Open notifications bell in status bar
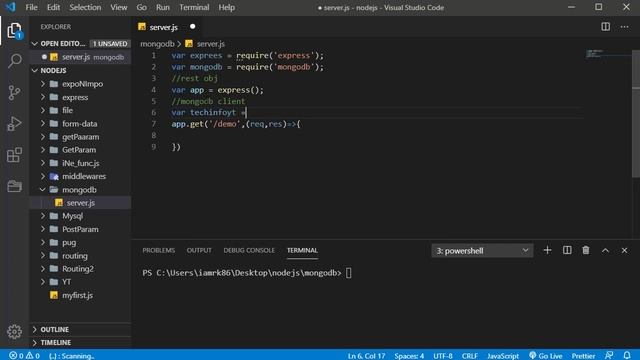The image size is (640, 360). (x=627, y=355)
